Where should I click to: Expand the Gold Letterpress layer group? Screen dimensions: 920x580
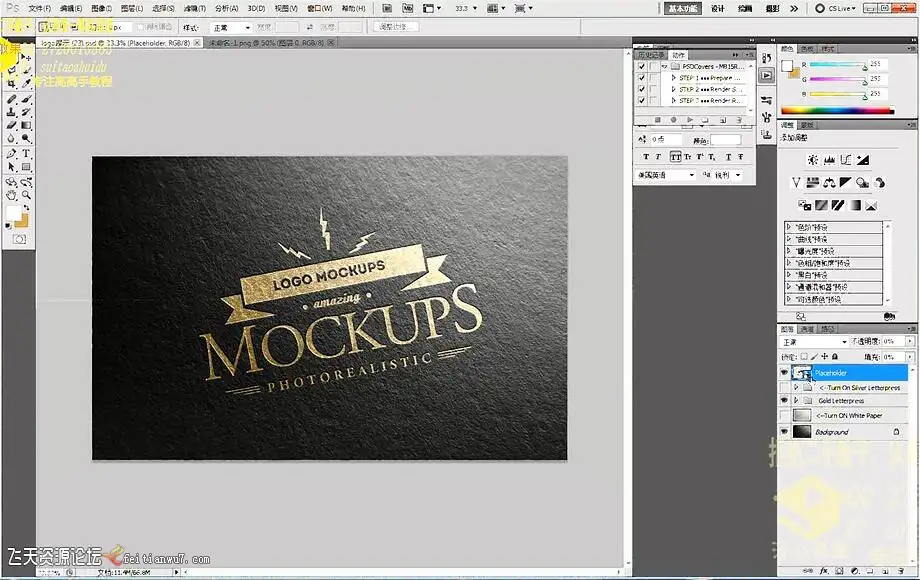[796, 400]
